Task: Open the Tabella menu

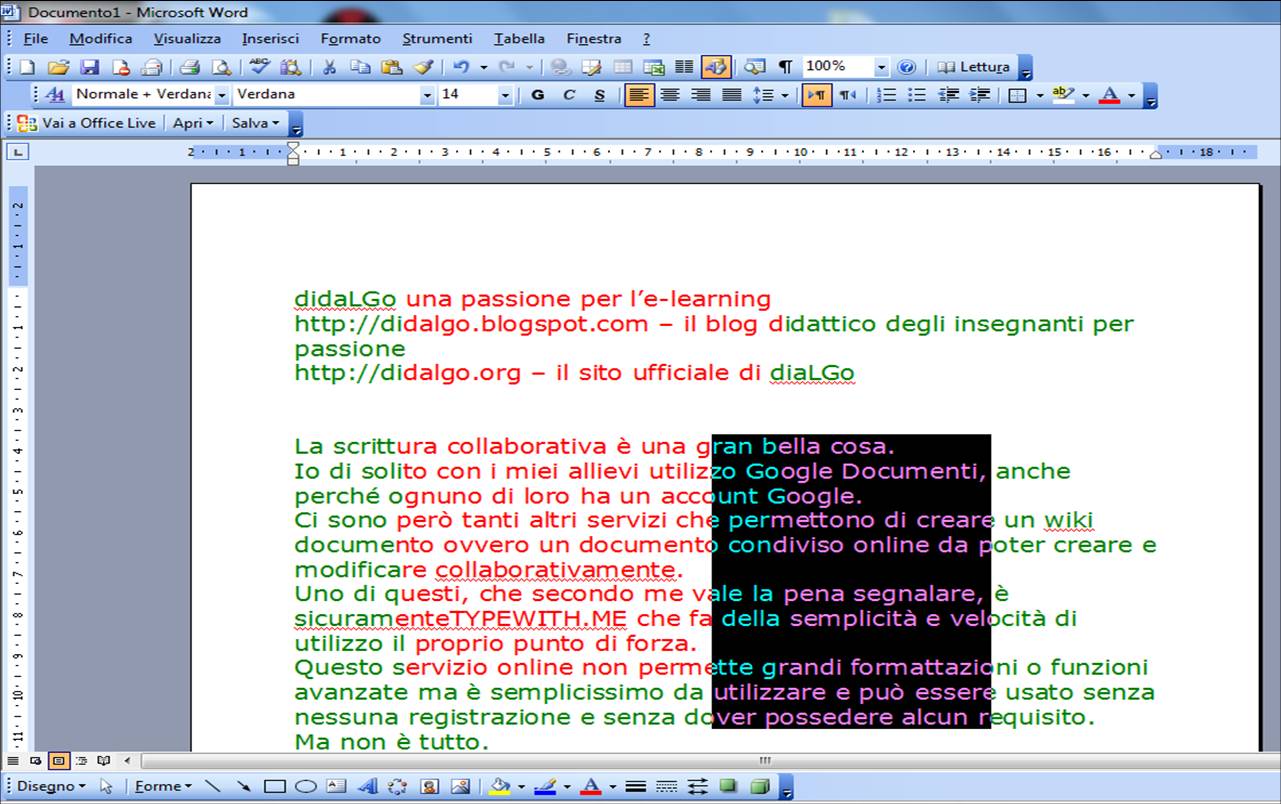Action: pos(519,39)
